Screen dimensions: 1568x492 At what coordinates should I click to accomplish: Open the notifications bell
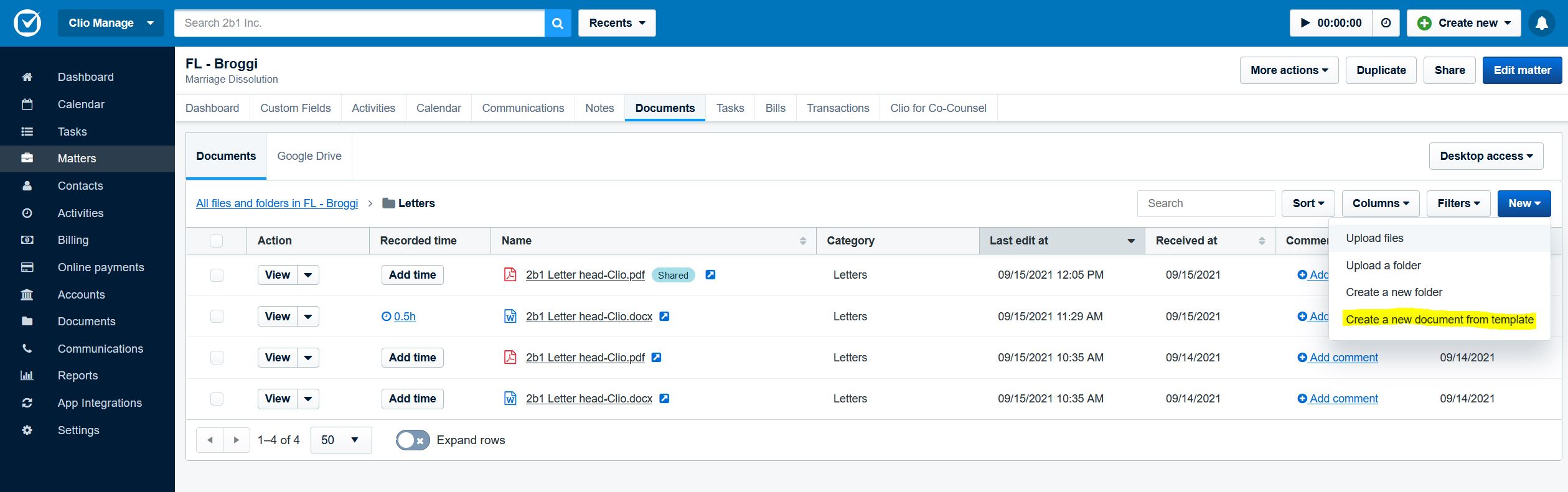point(1542,23)
